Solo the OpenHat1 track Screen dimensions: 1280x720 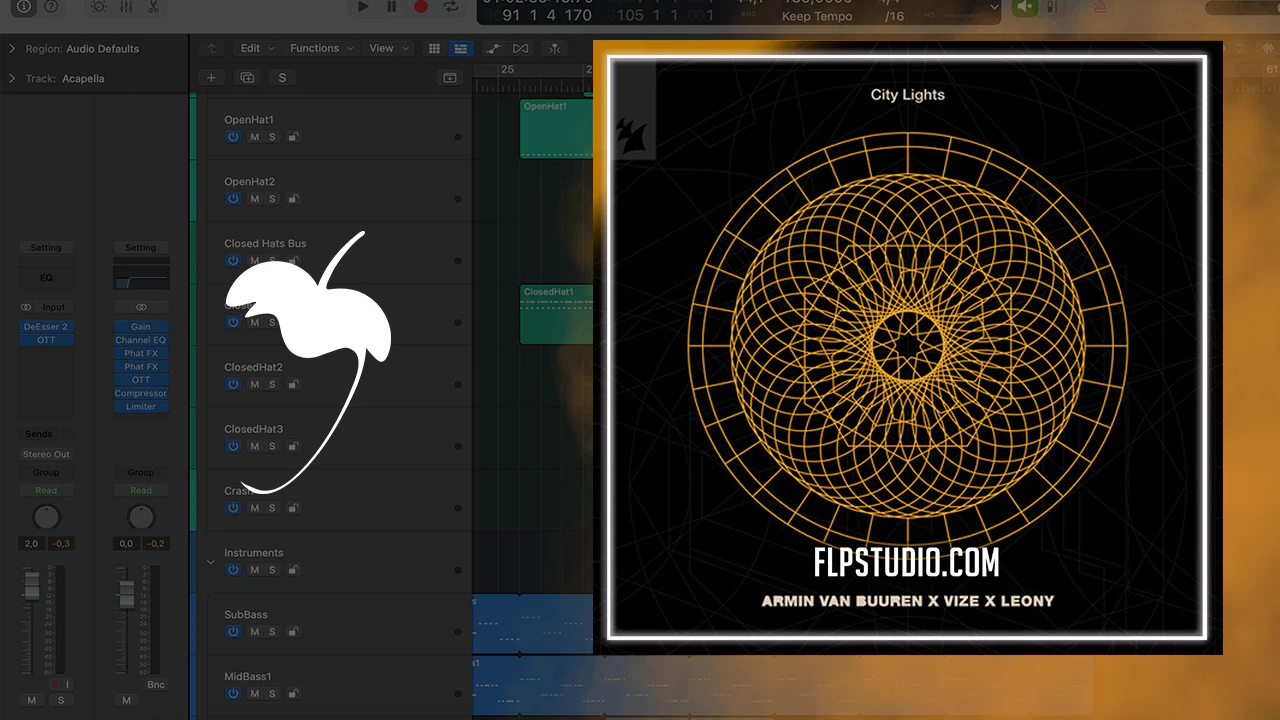click(272, 137)
